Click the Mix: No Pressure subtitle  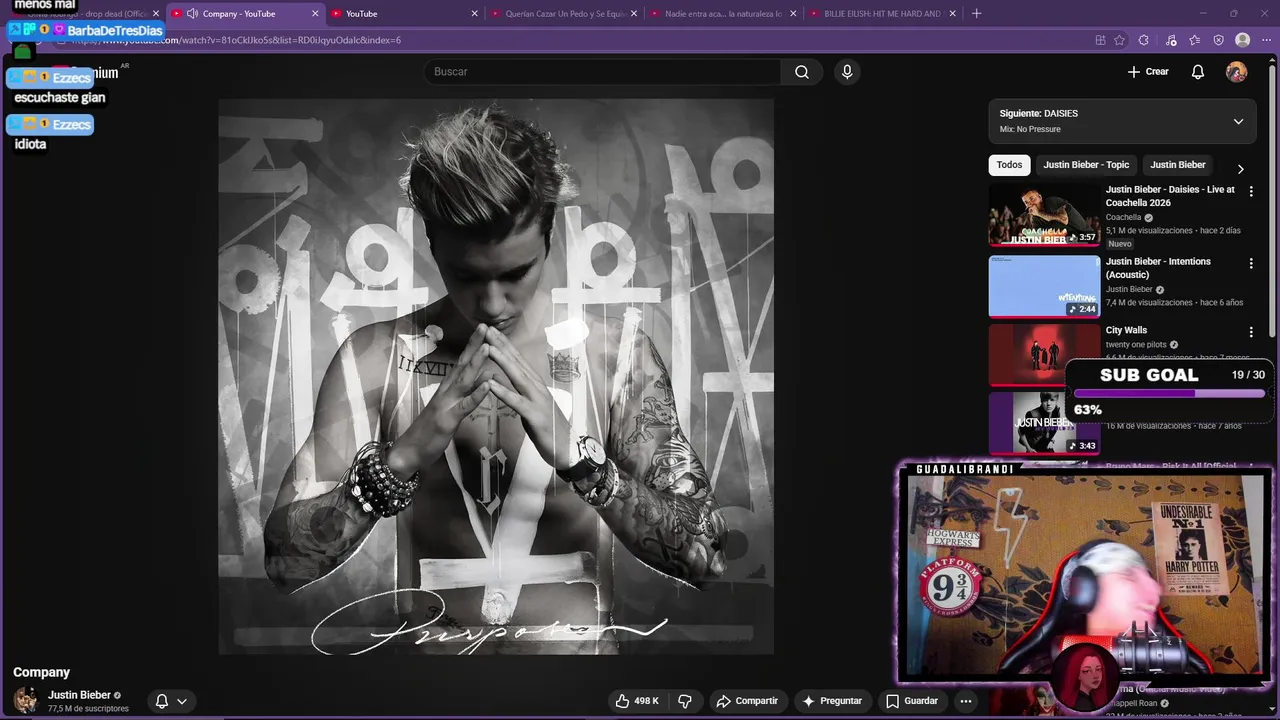pos(1030,129)
